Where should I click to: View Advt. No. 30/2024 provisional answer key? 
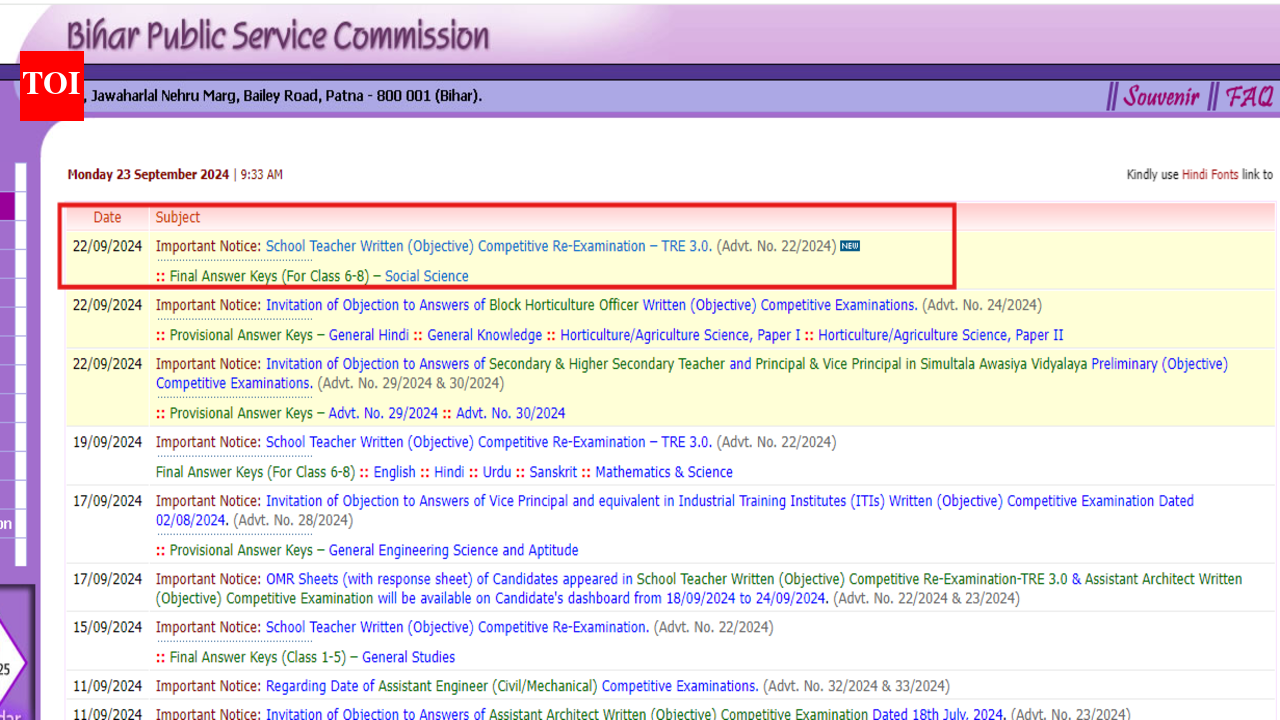coord(510,413)
